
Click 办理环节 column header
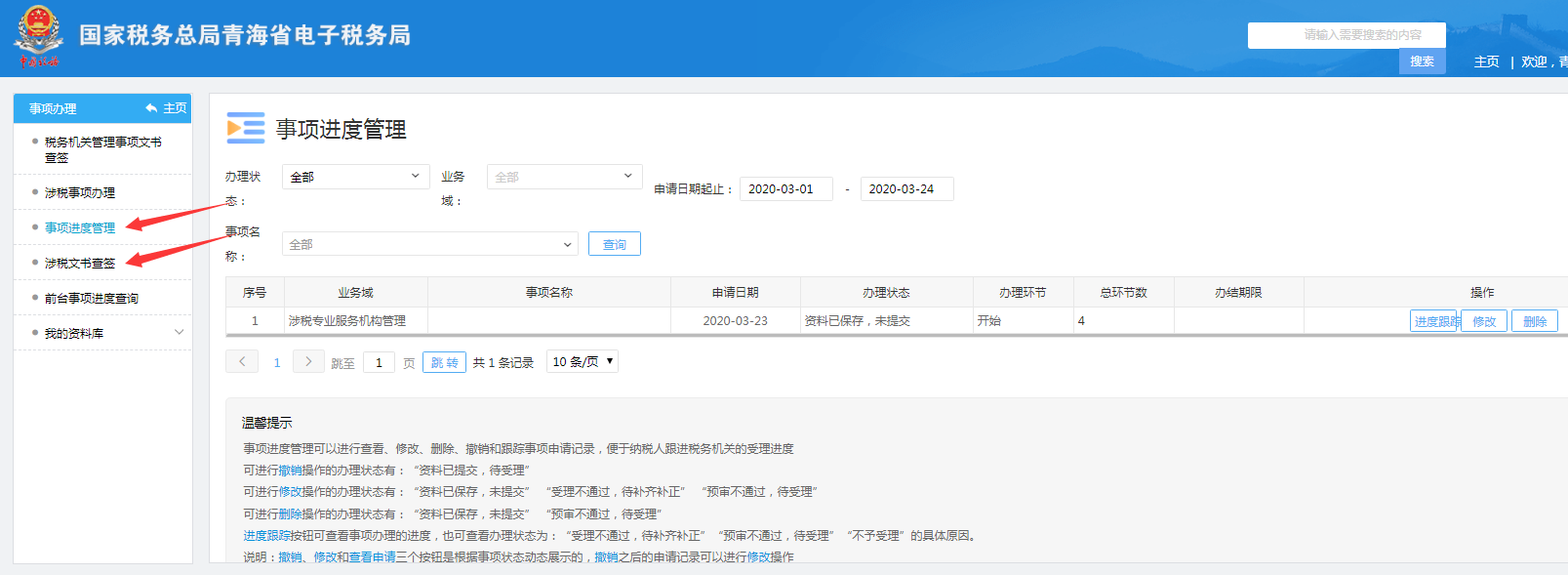[1023, 293]
